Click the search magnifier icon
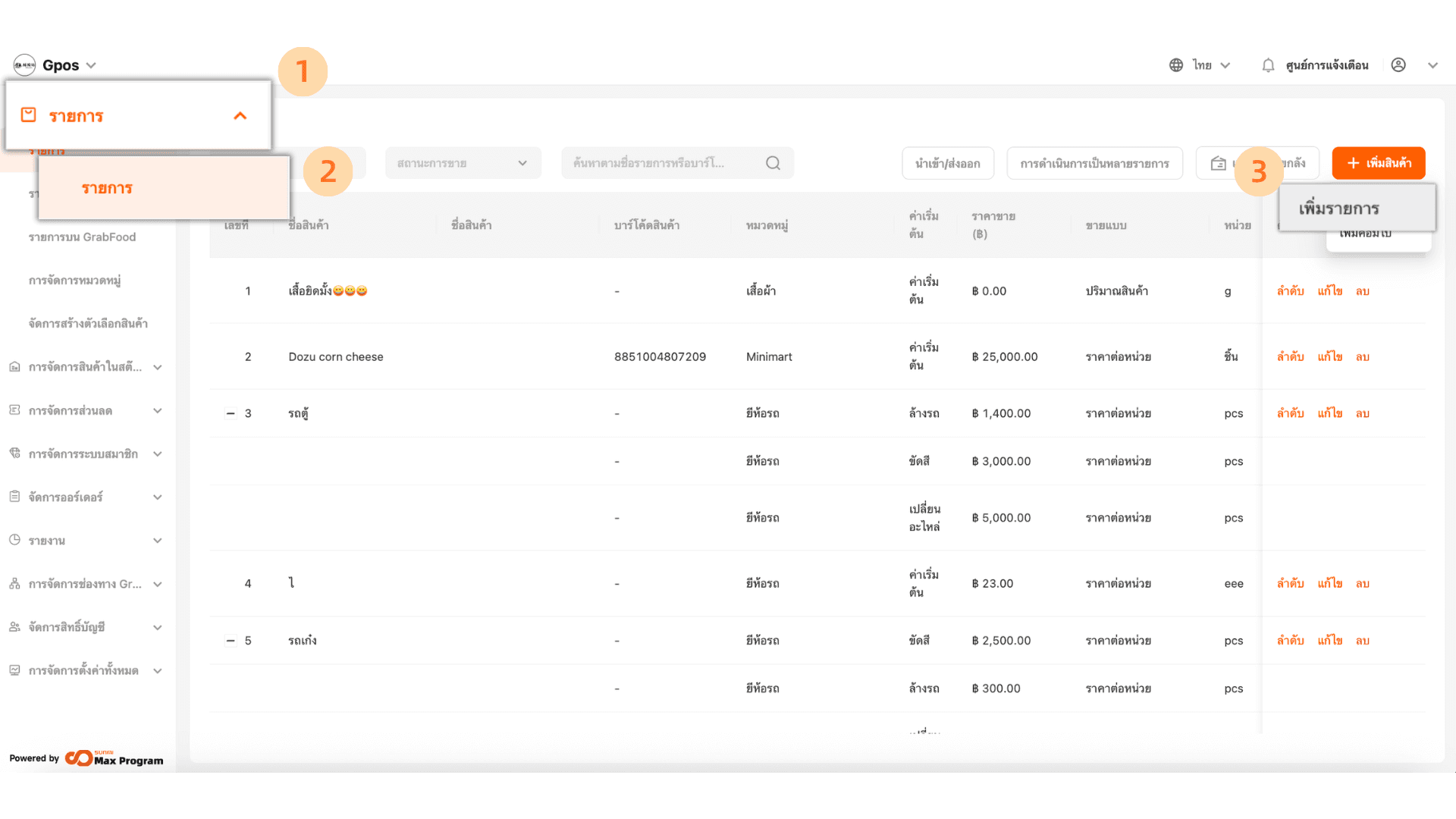The width and height of the screenshot is (1456, 819). (x=773, y=163)
